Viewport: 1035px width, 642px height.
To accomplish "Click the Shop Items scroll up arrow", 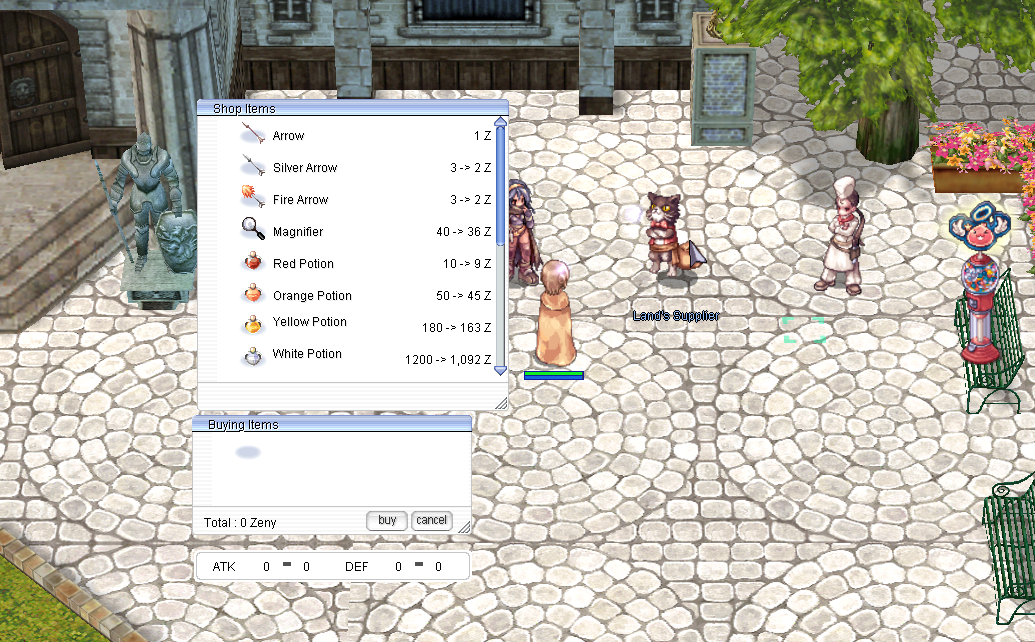I will pyautogui.click(x=500, y=122).
